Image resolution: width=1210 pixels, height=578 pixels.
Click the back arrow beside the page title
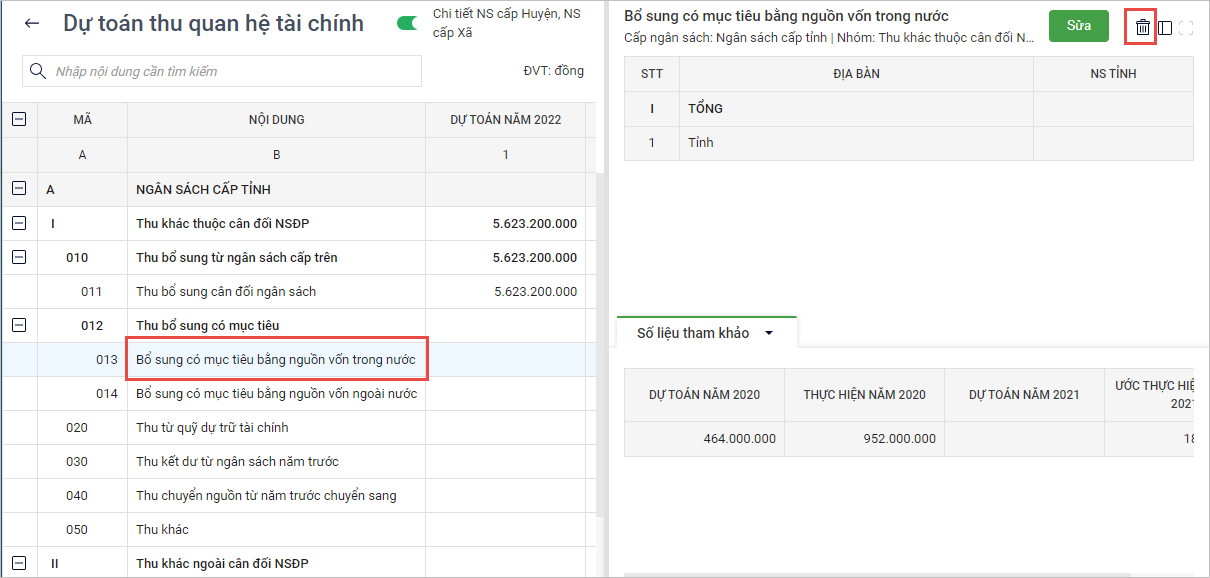(32, 24)
